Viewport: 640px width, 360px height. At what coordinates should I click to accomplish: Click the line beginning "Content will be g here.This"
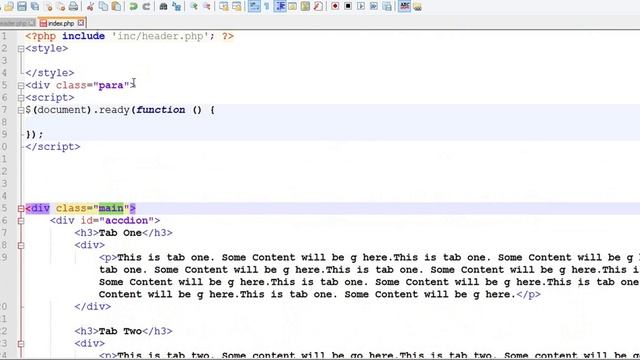(x=320, y=294)
